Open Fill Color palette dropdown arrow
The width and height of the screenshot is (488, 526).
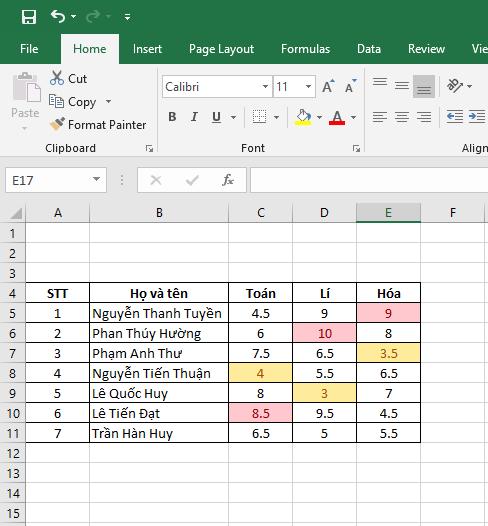(x=319, y=117)
